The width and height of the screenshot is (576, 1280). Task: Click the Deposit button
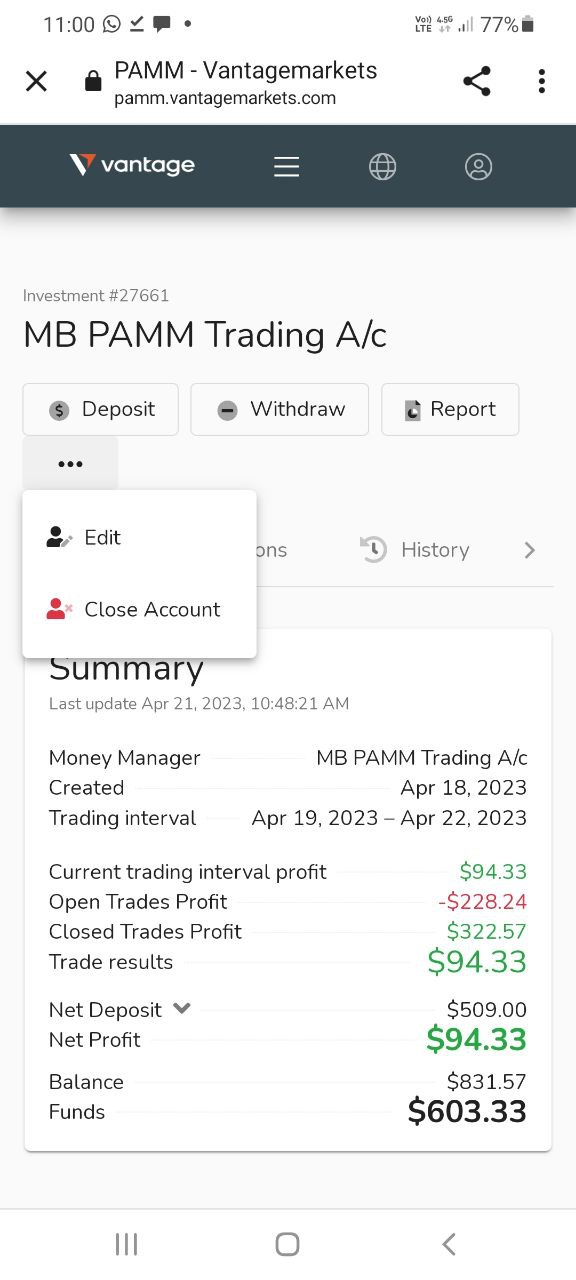pos(101,409)
